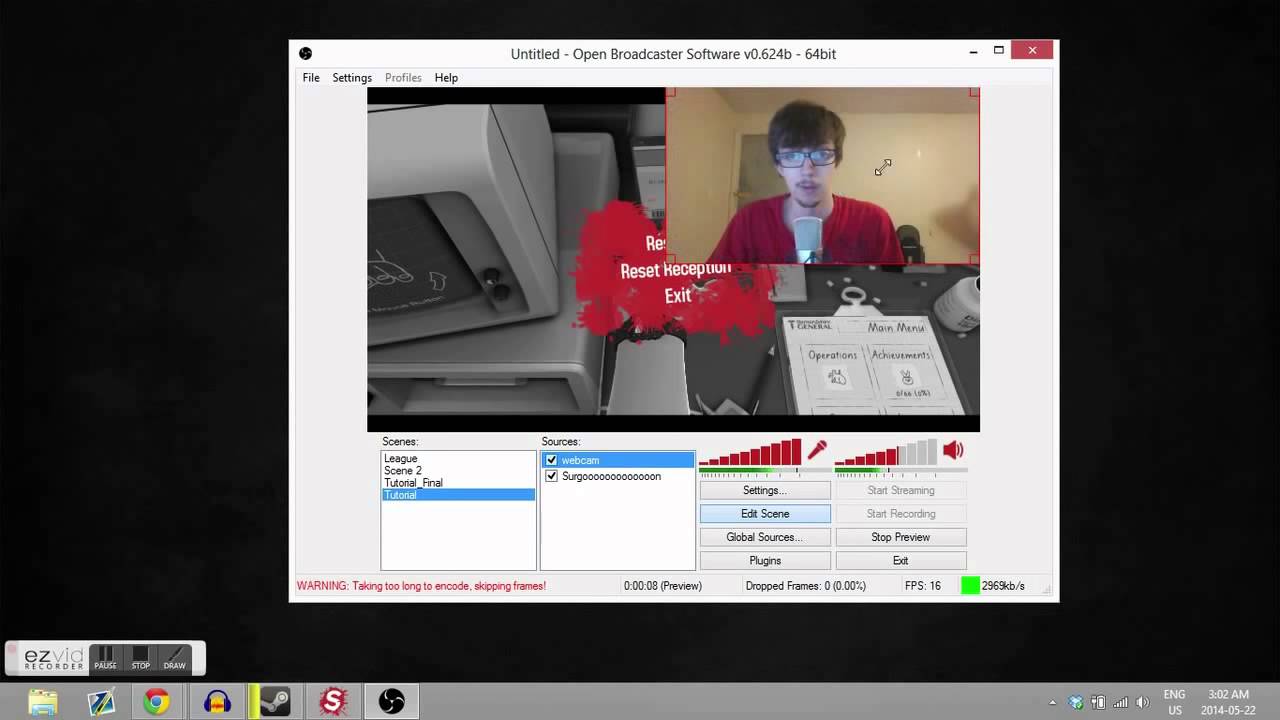The width and height of the screenshot is (1280, 720).
Task: Select the webcam source row
Action: [618, 460]
